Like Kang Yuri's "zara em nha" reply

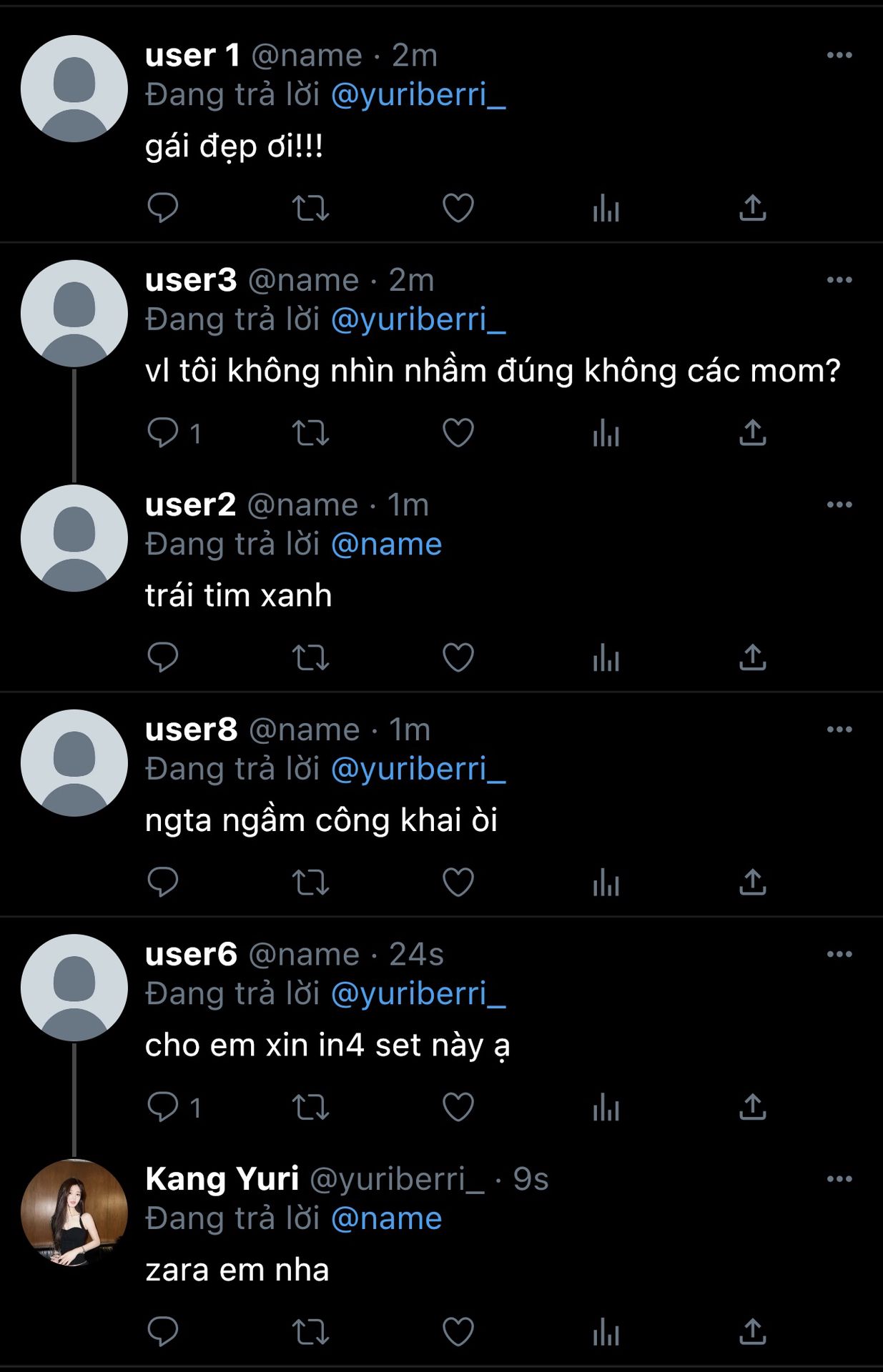point(458,1332)
